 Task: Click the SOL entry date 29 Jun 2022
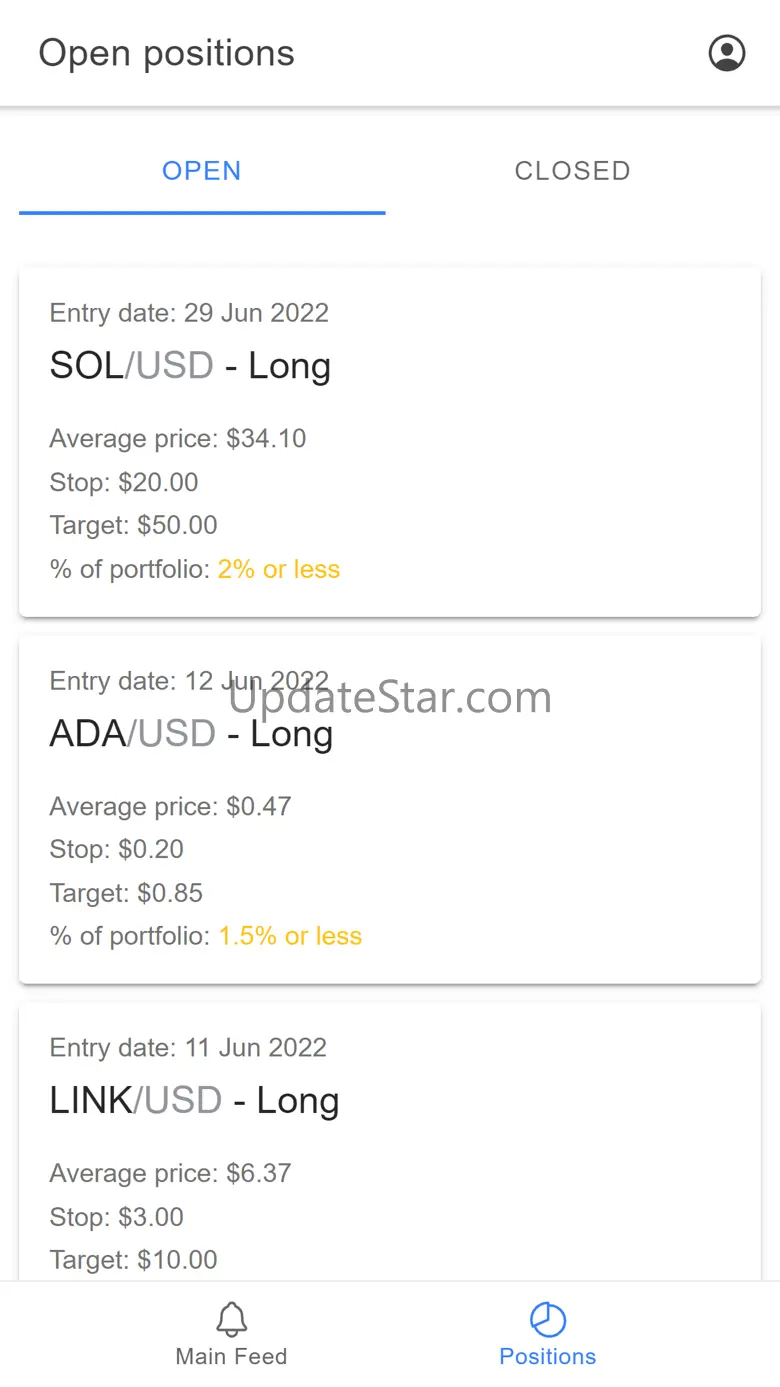tap(189, 313)
